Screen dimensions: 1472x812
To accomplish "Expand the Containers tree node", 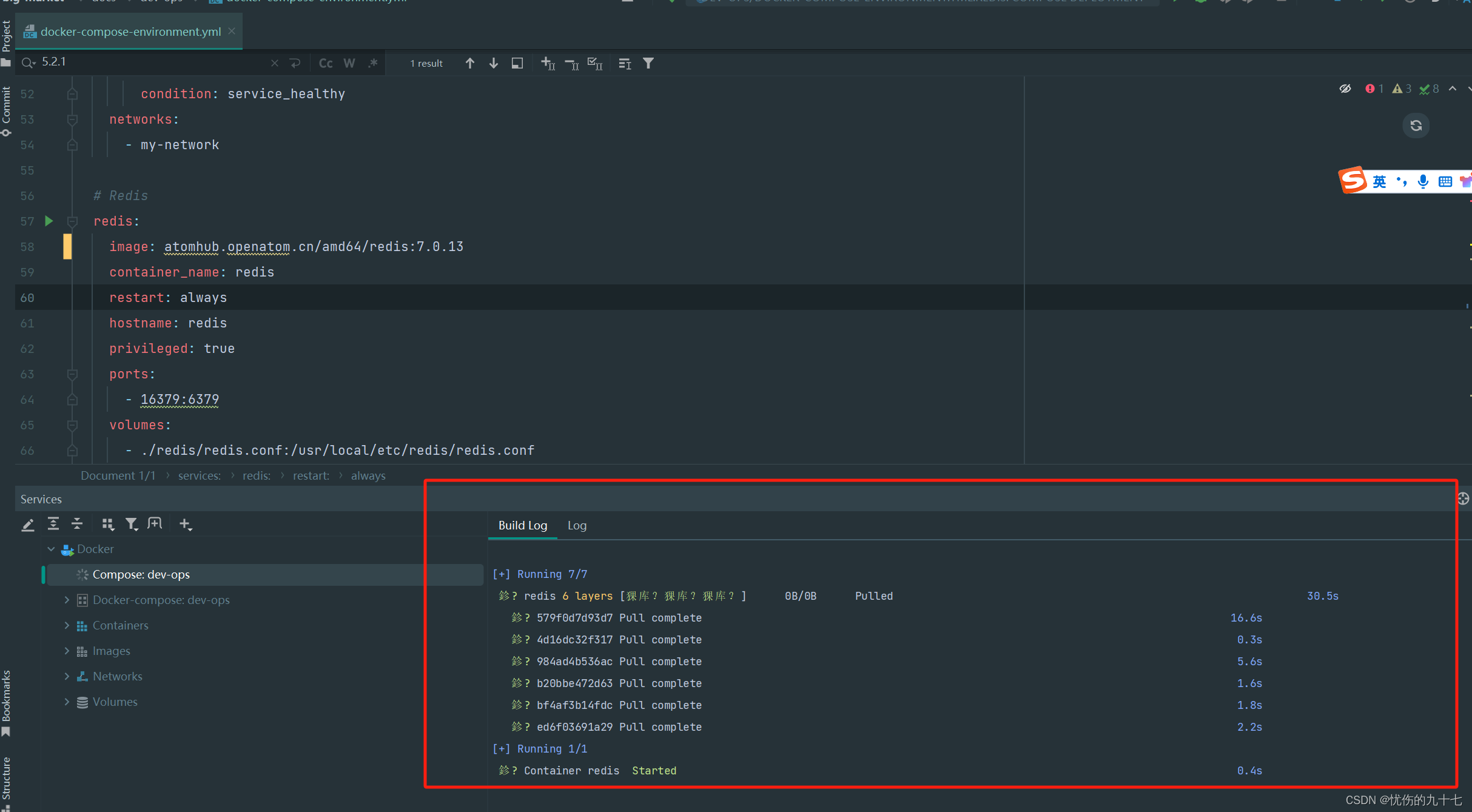I will coord(67,625).
